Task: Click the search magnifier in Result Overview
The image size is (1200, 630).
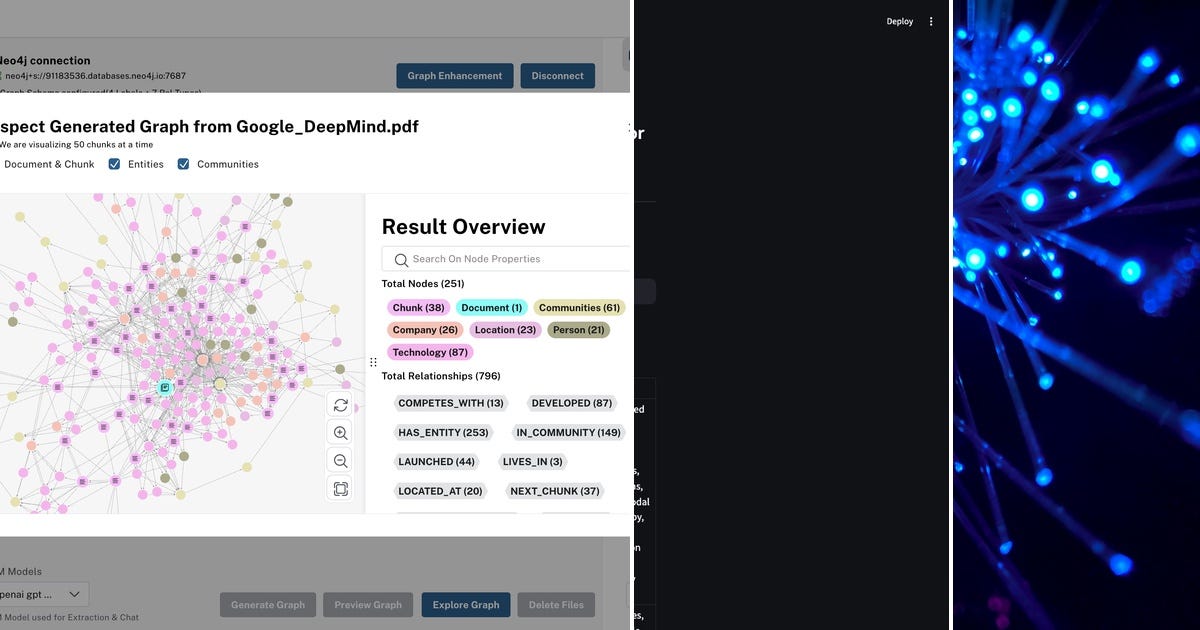Action: click(400, 259)
